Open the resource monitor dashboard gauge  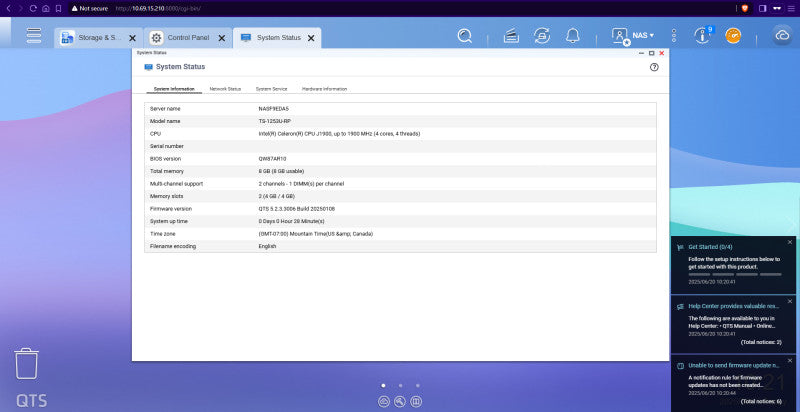coord(733,36)
